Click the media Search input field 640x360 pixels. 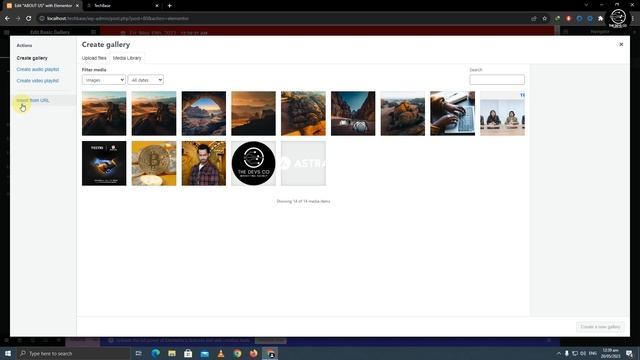[x=497, y=80]
